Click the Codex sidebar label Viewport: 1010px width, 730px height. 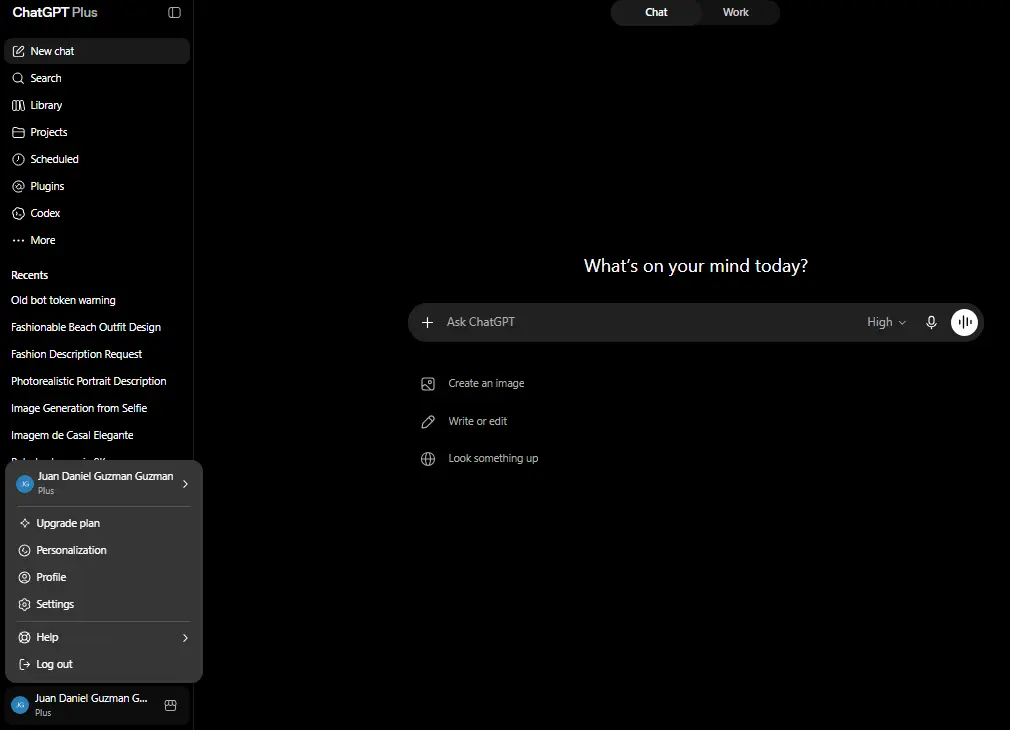[x=45, y=213]
